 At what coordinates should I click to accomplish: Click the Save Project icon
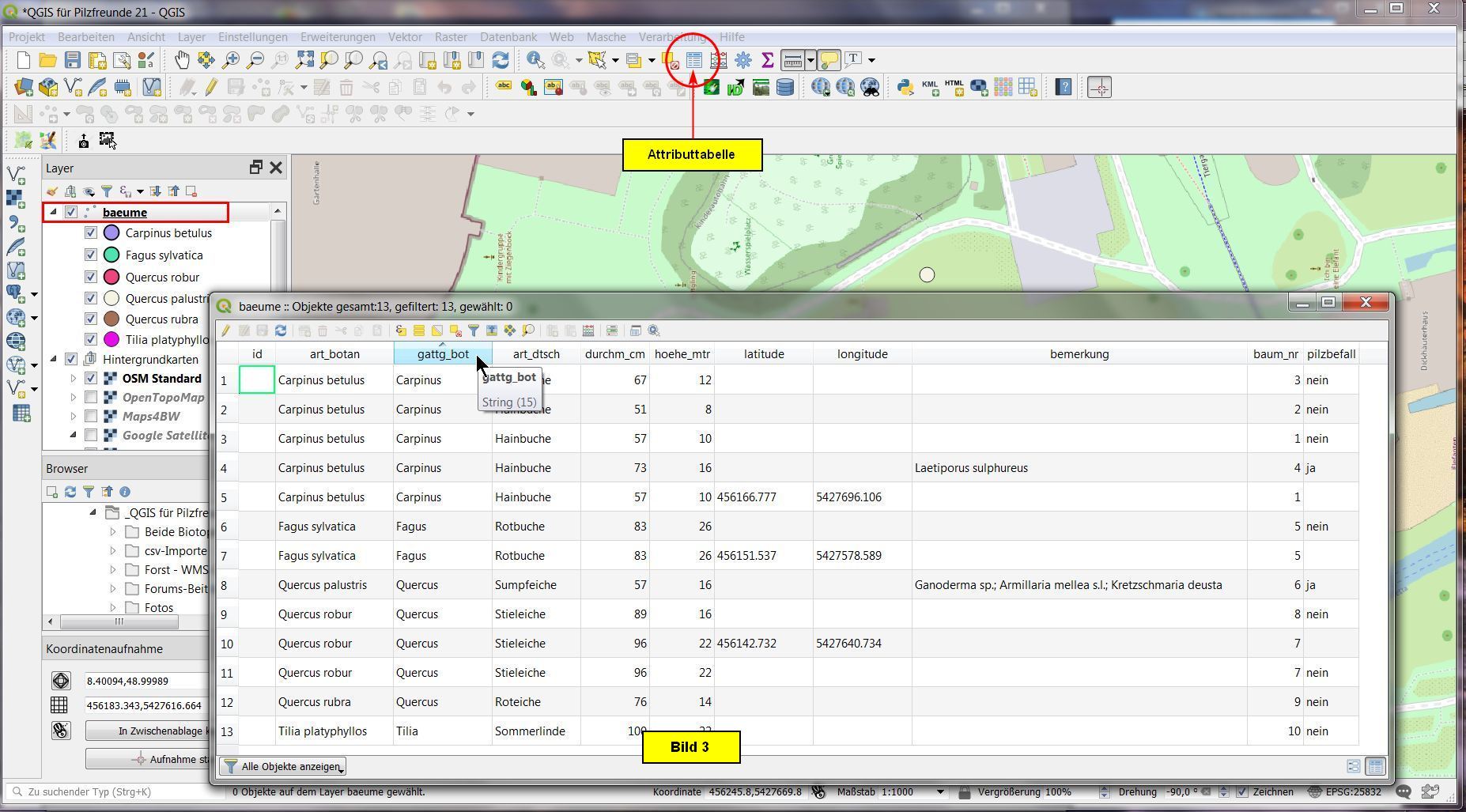click(x=73, y=60)
